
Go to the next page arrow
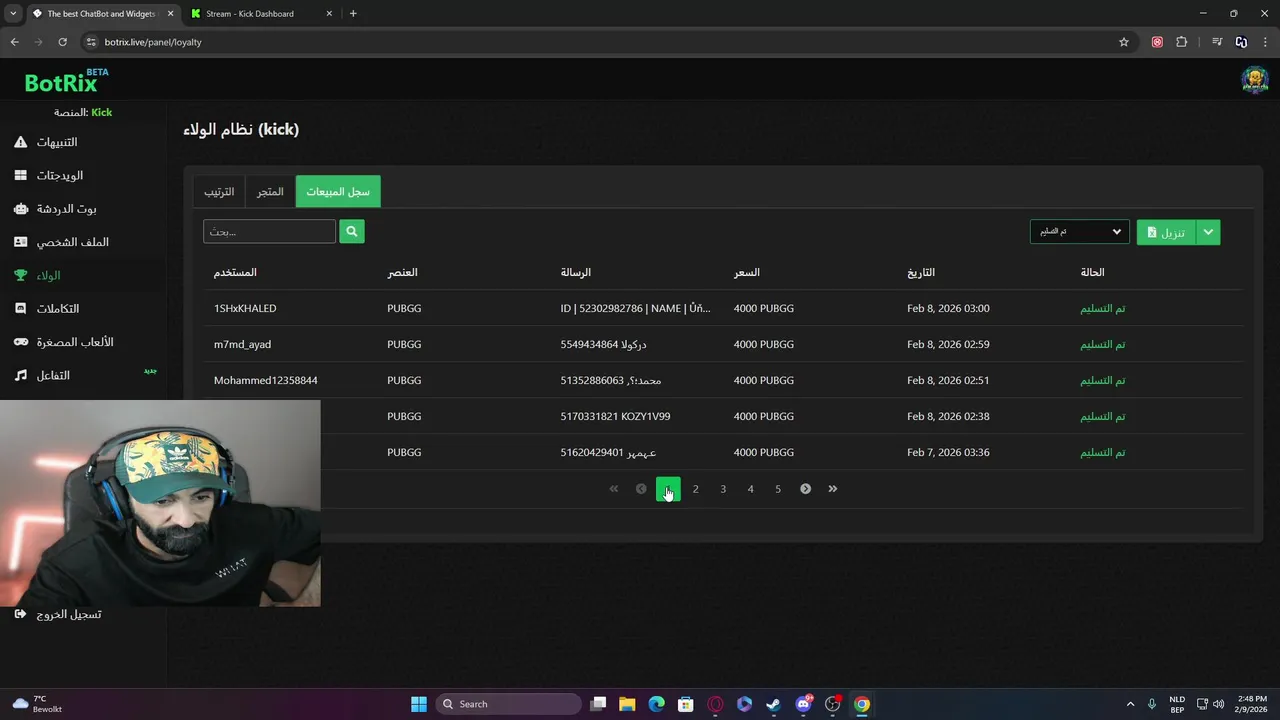(805, 489)
